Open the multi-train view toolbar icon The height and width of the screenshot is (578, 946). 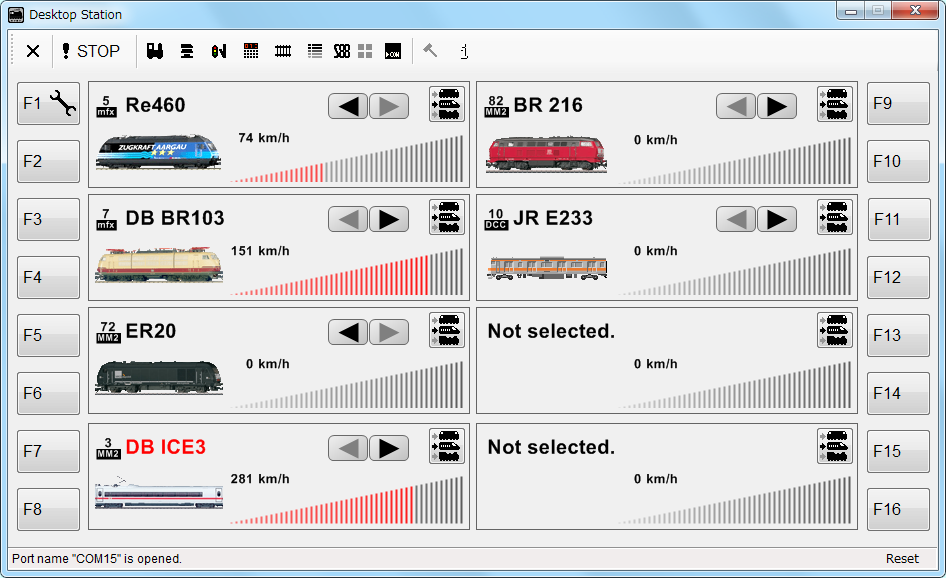(x=187, y=51)
